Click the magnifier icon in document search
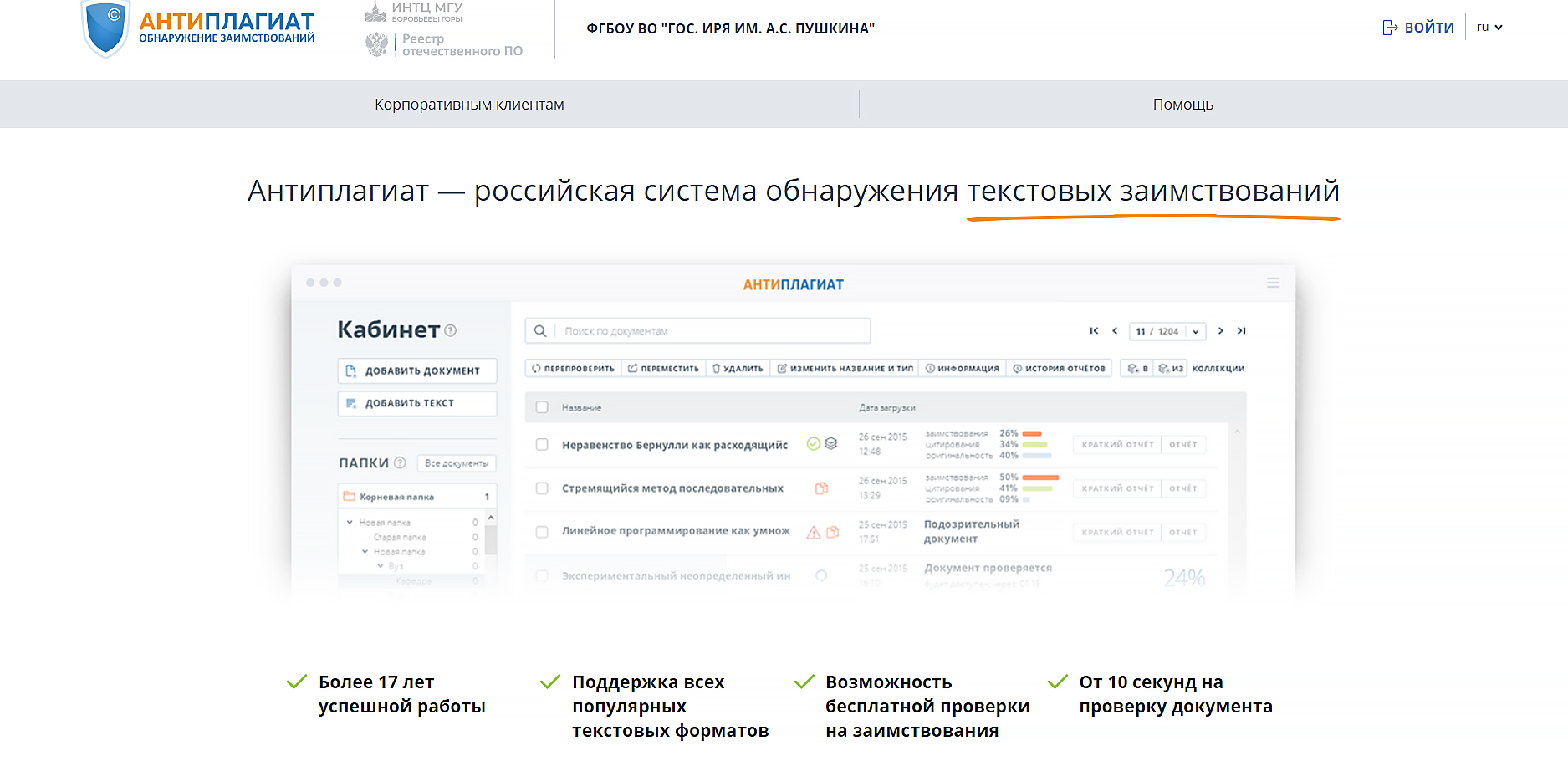1568x761 pixels. pyautogui.click(x=540, y=331)
